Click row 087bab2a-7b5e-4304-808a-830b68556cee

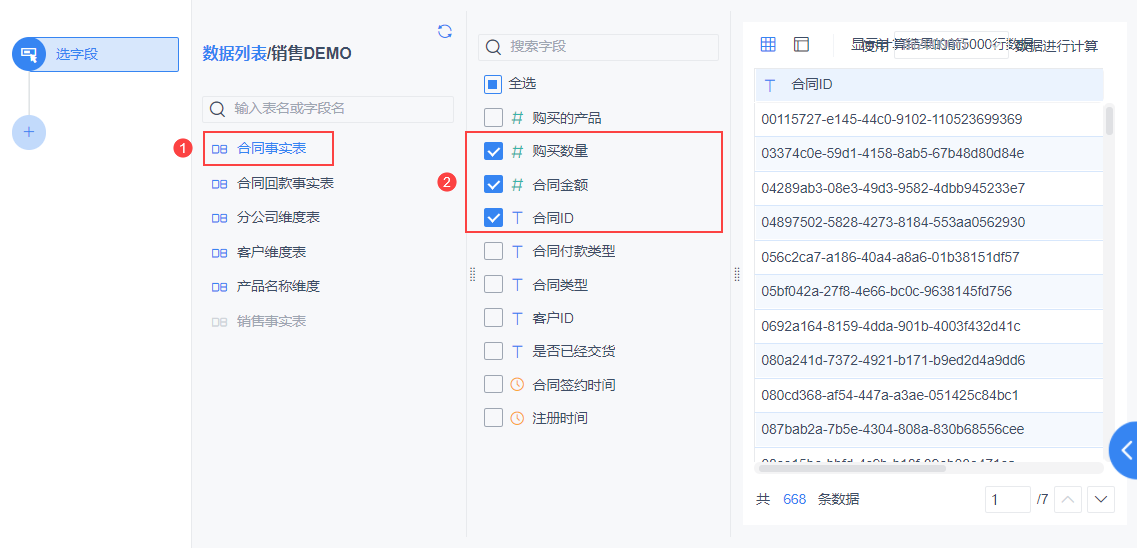[x=929, y=429]
